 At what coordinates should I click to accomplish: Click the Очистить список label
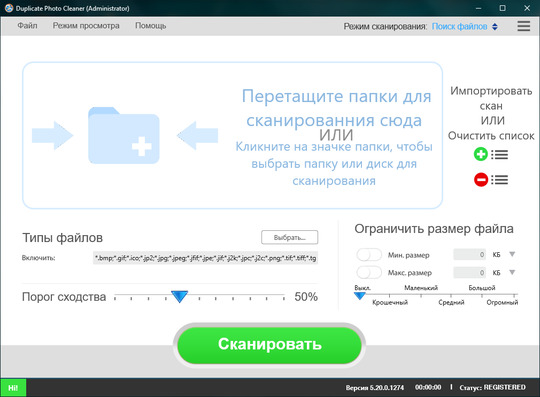coord(491,136)
